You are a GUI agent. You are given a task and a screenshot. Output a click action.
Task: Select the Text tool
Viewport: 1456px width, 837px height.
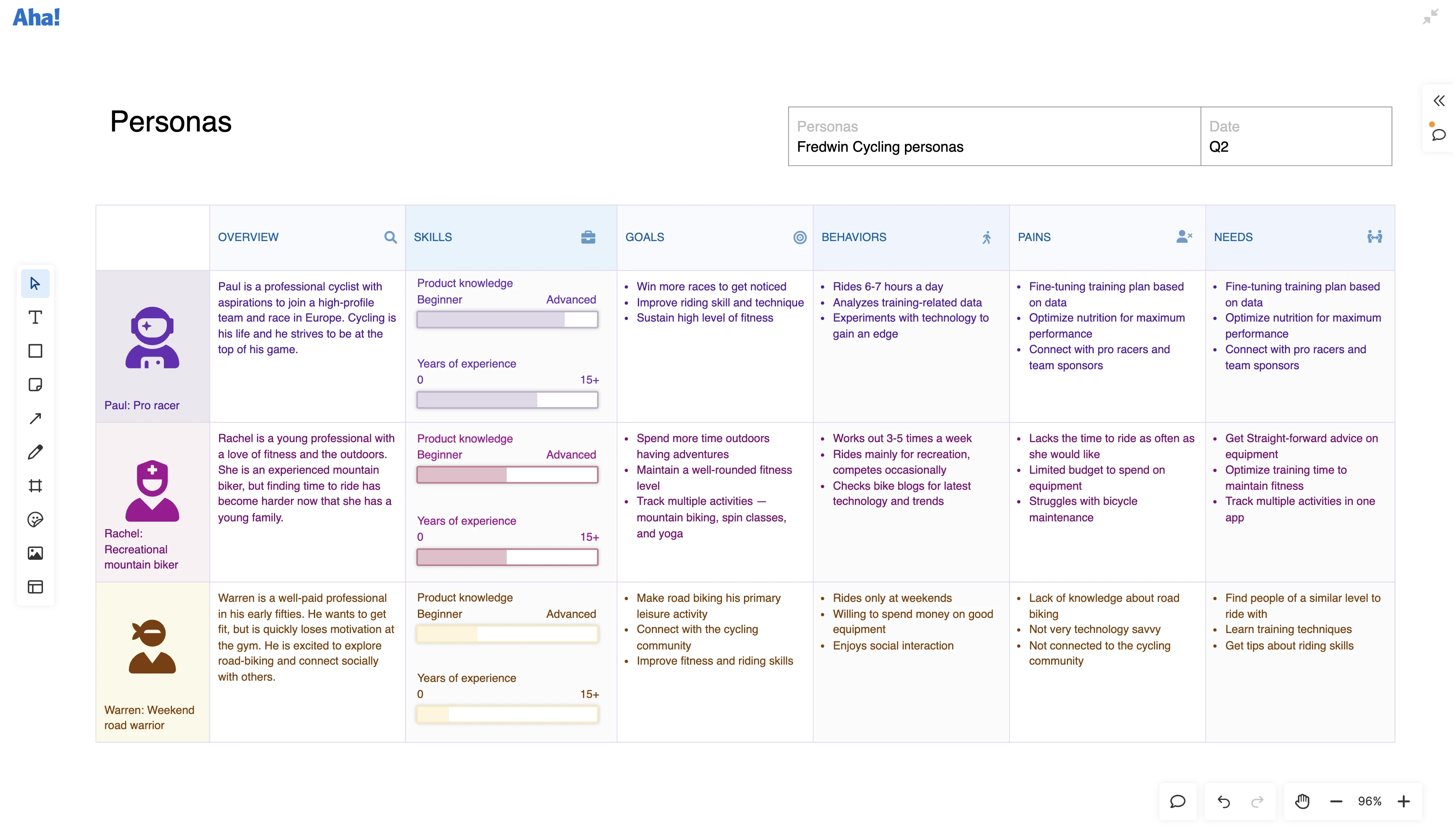click(x=36, y=317)
